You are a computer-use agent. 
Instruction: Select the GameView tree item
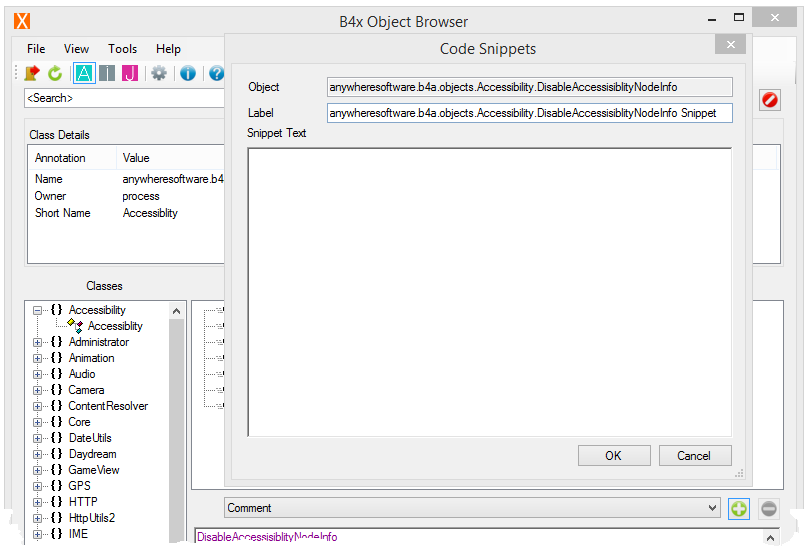coord(94,470)
